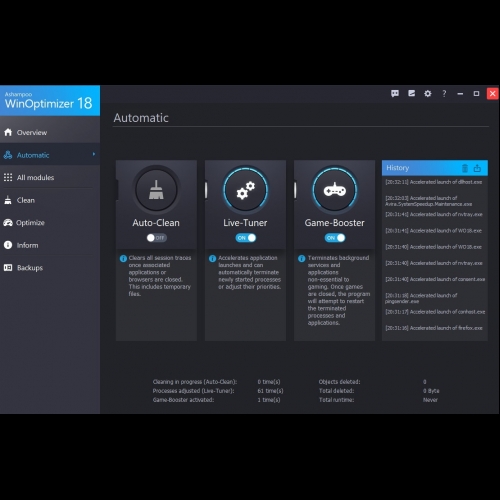This screenshot has height=500, width=500.
Task: Click 'Cleaning in progress (Auto-Clean)' label
Action: pyautogui.click(x=195, y=382)
